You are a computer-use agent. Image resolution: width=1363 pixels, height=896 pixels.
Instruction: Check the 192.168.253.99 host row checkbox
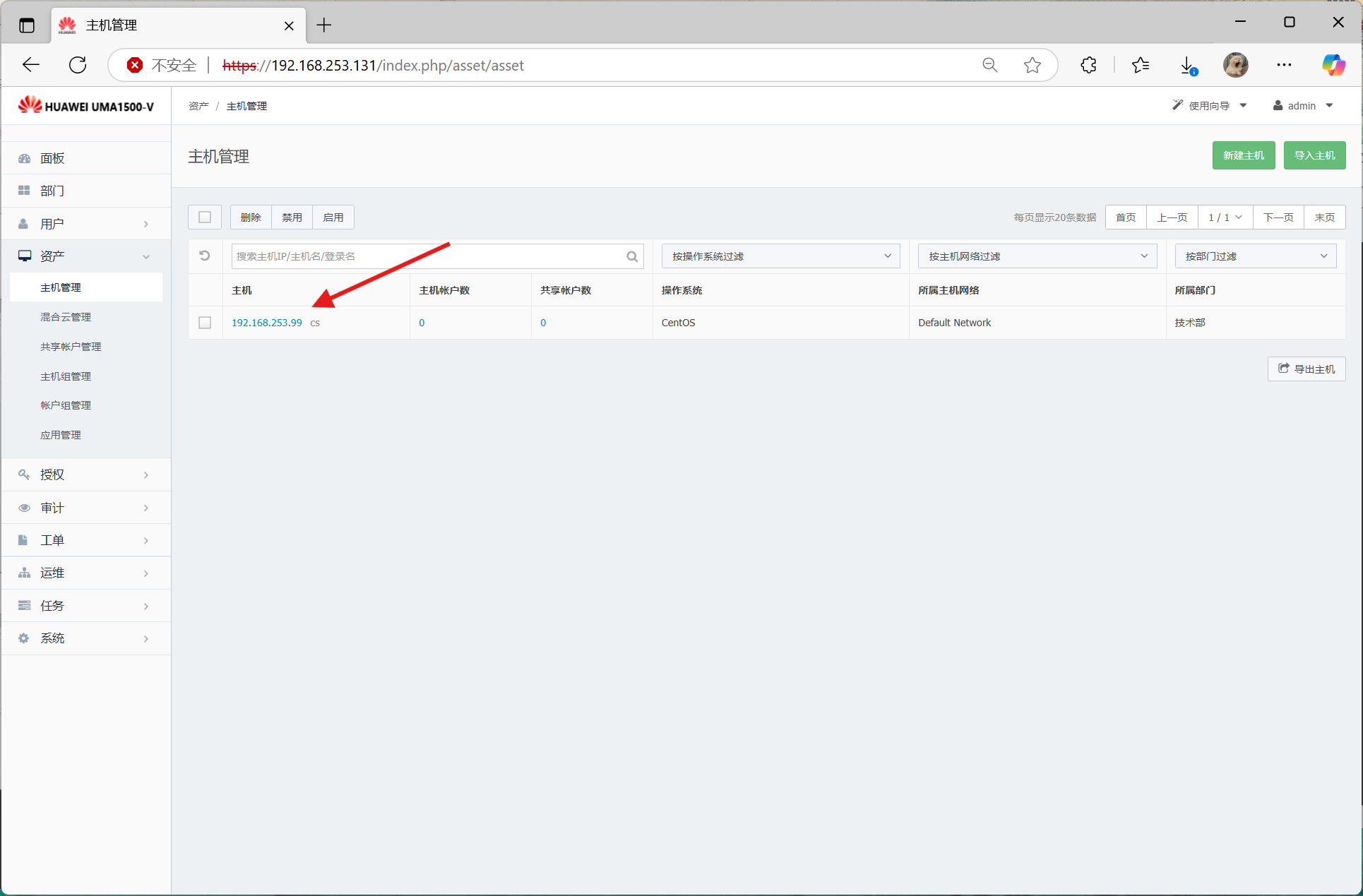205,323
